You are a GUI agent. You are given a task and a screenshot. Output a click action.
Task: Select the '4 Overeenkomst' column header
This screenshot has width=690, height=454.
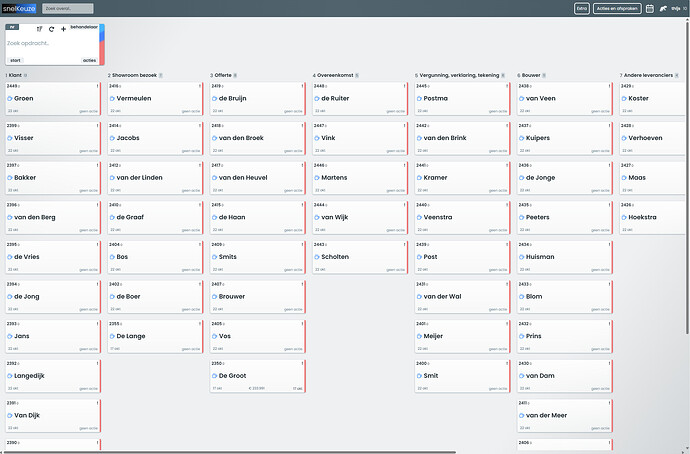click(x=333, y=75)
